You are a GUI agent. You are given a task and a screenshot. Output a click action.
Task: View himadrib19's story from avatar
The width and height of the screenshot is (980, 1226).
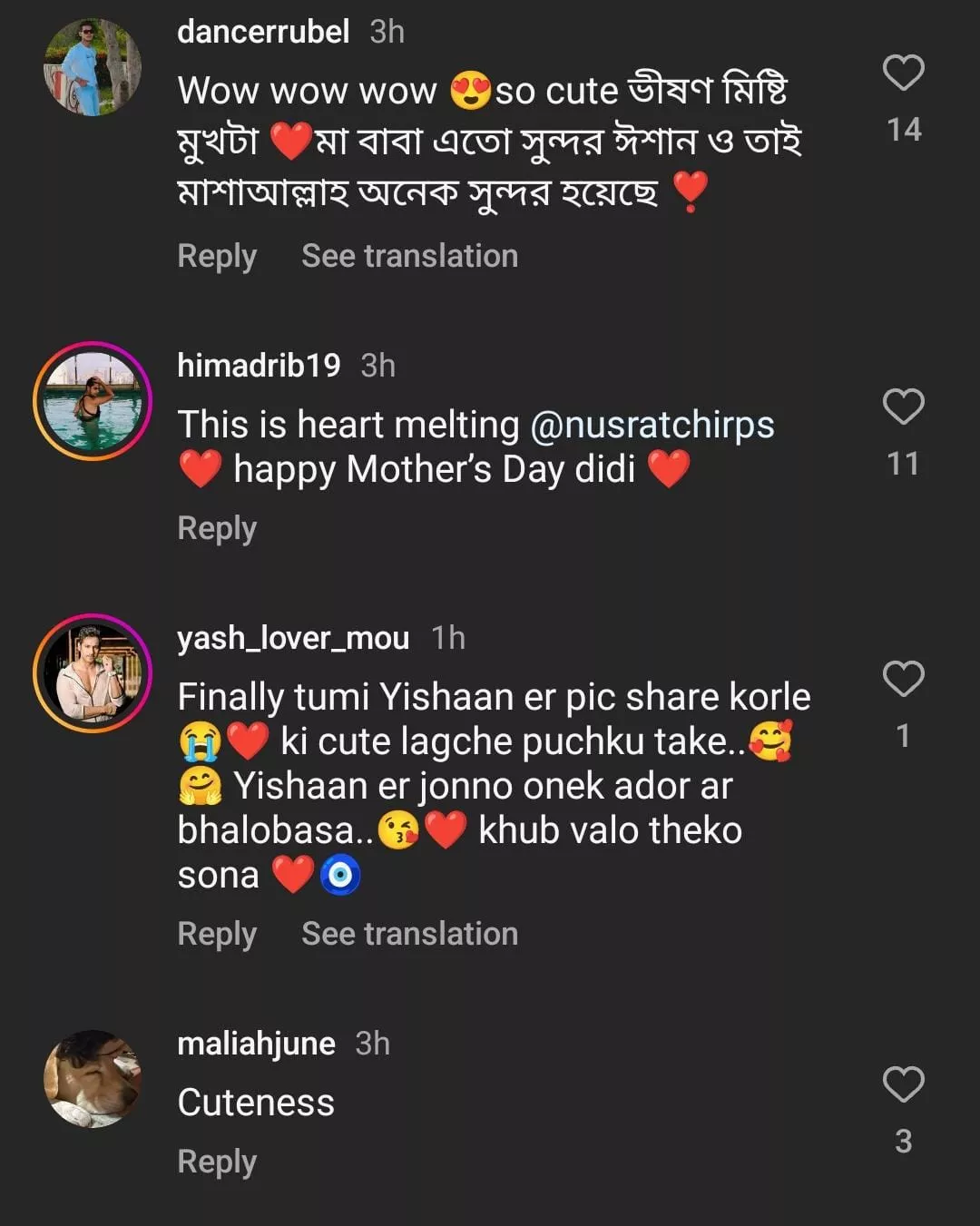coord(93,401)
